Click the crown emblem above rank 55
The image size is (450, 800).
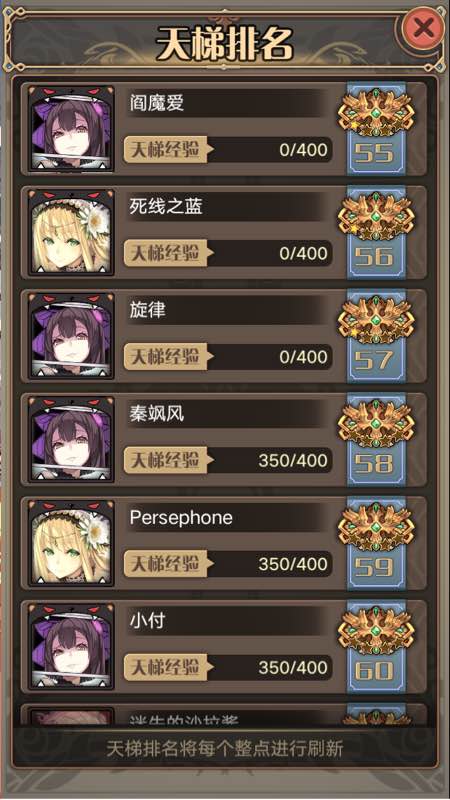point(376,112)
